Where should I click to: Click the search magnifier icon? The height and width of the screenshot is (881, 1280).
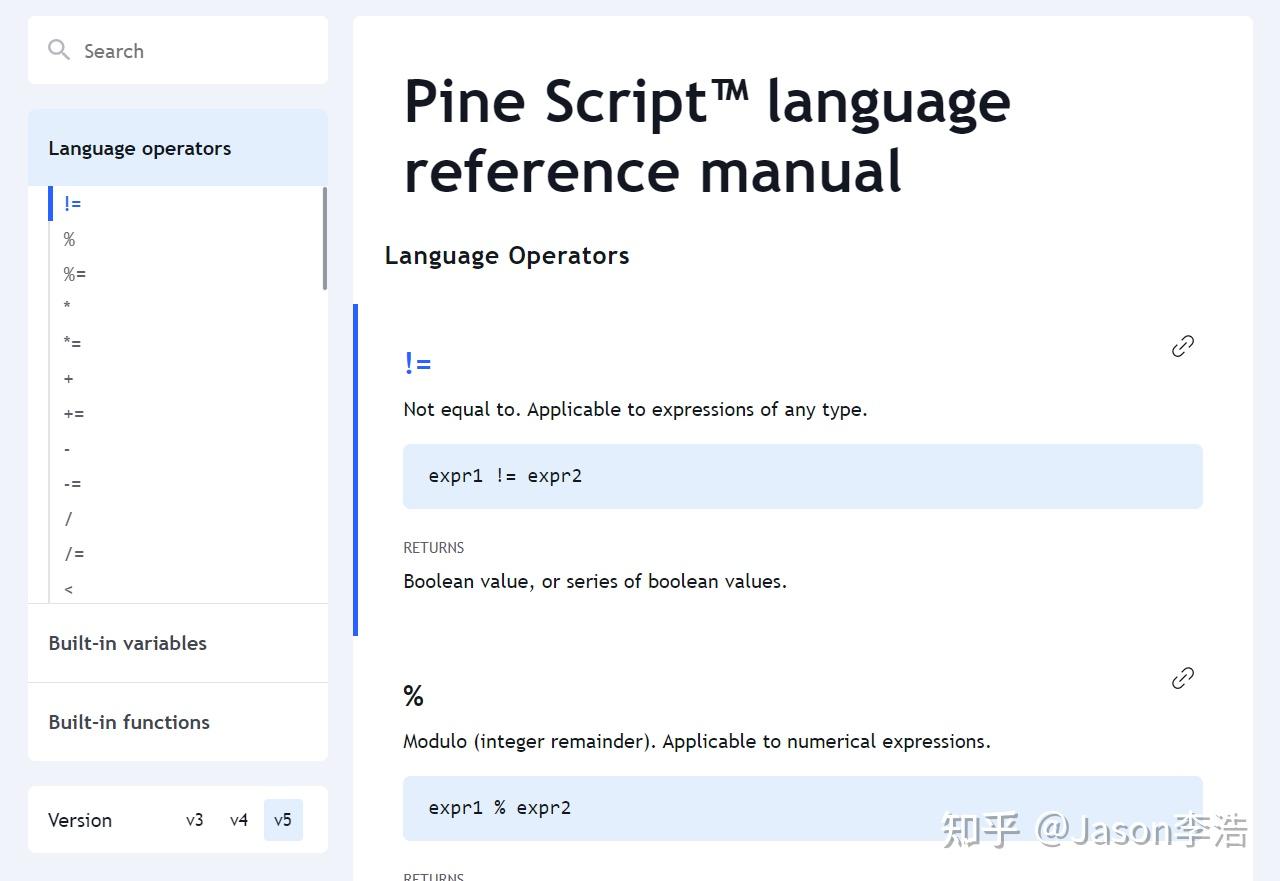click(58, 49)
